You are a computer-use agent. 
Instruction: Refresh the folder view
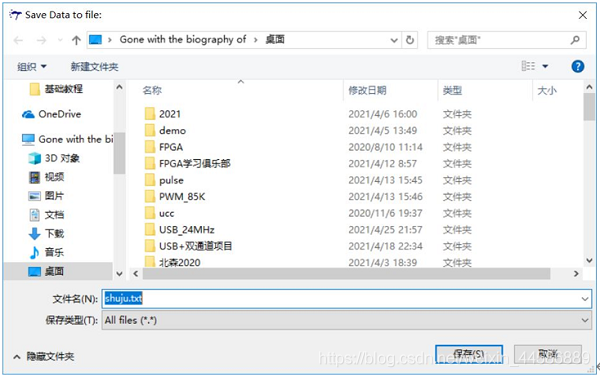pyautogui.click(x=410, y=40)
